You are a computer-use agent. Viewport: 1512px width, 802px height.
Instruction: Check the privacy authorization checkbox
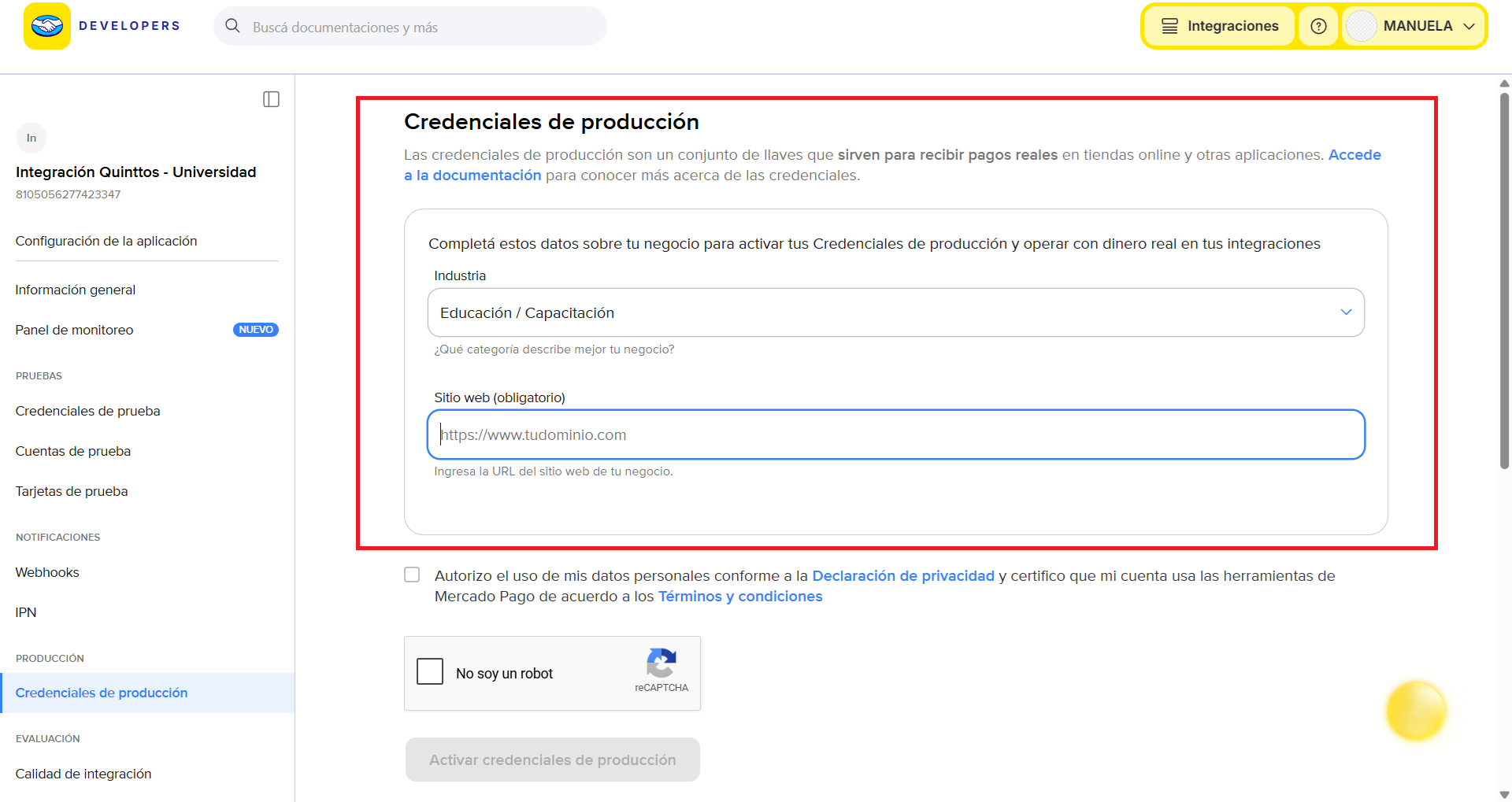(412, 575)
